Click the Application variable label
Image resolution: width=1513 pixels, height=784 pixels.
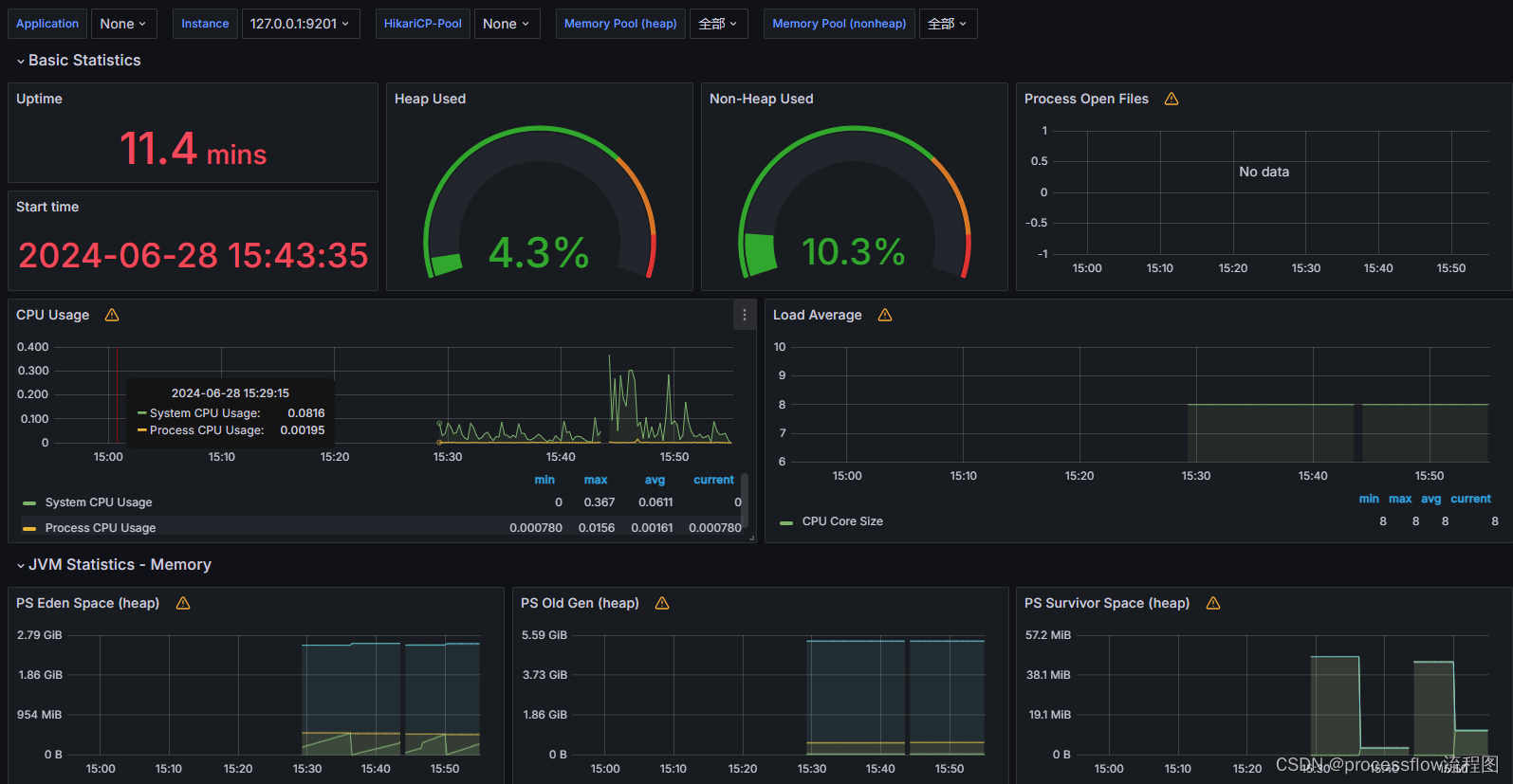[47, 24]
